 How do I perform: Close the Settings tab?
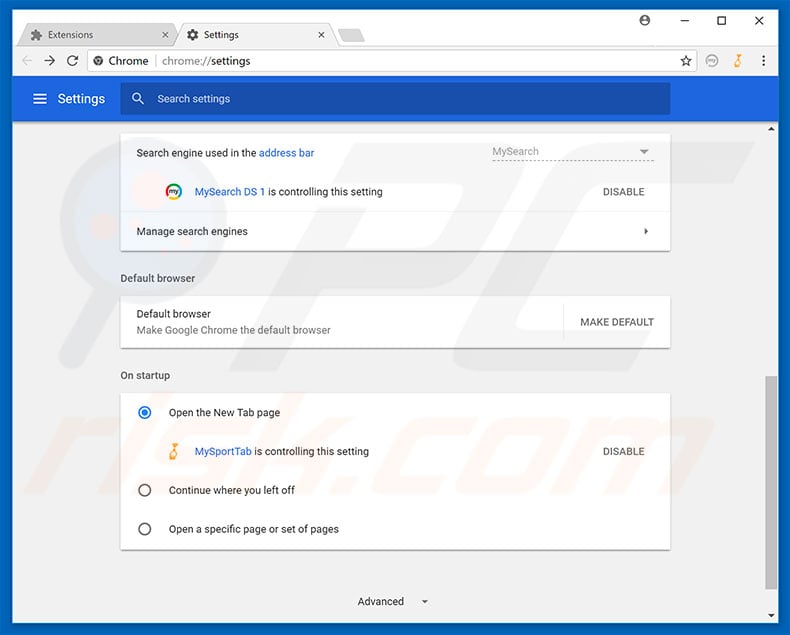coord(321,35)
